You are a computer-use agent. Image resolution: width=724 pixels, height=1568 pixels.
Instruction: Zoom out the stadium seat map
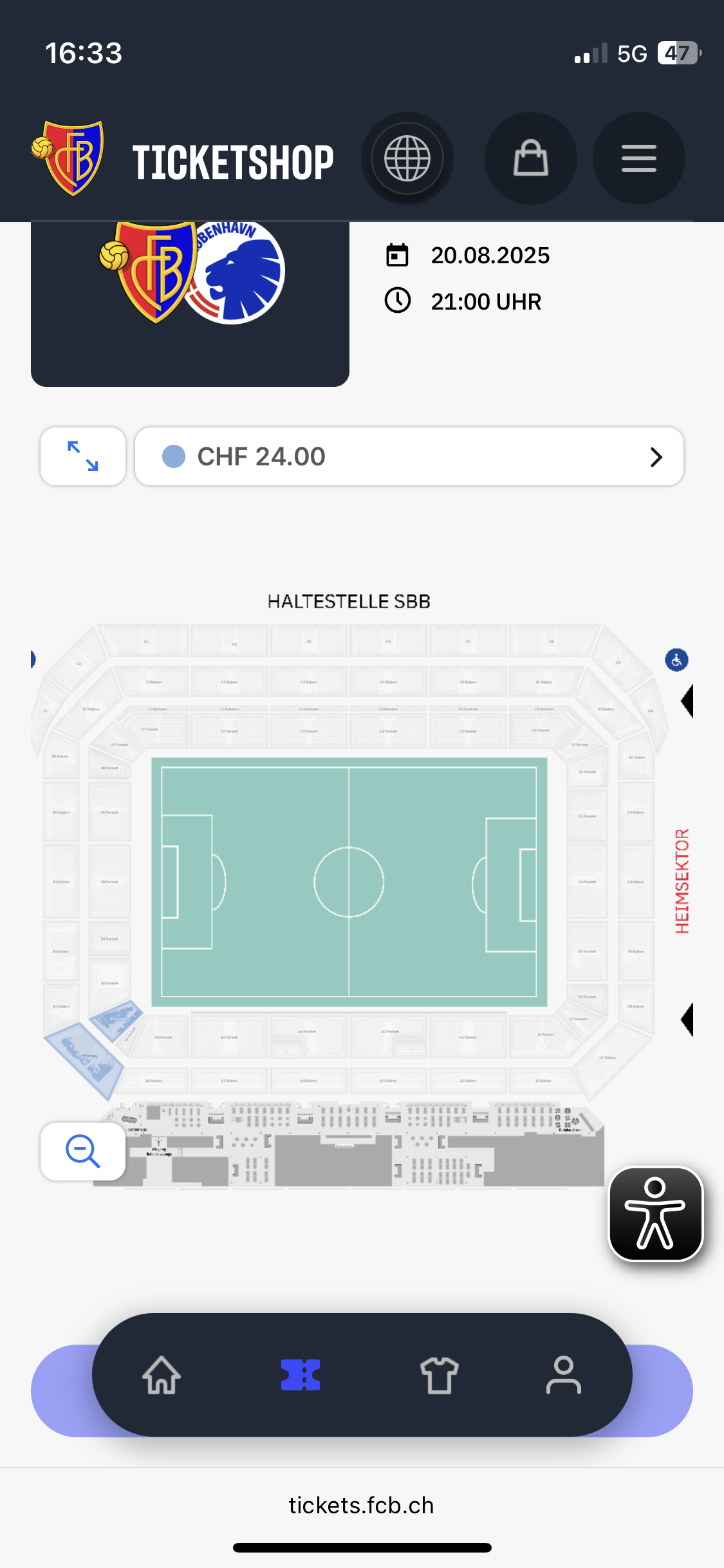click(83, 1152)
